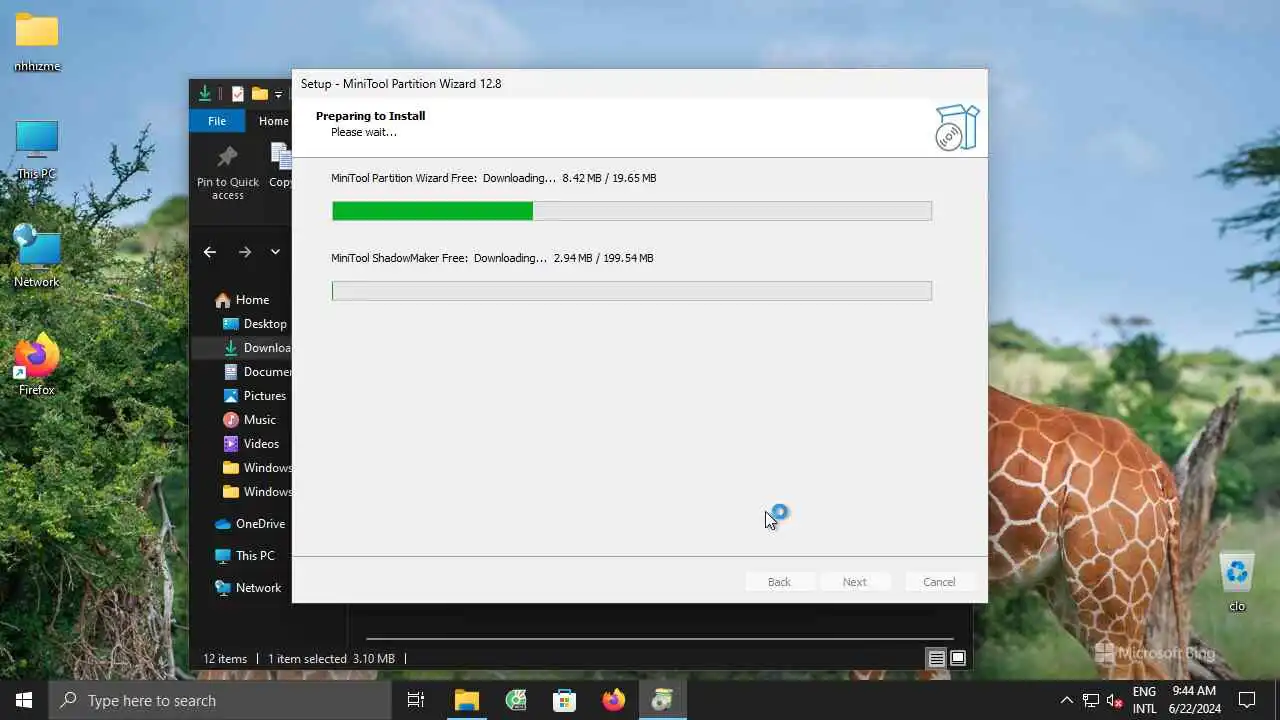Viewport: 1280px width, 720px height.
Task: Click "12 items" in Explorer status bar
Action: [x=225, y=659]
